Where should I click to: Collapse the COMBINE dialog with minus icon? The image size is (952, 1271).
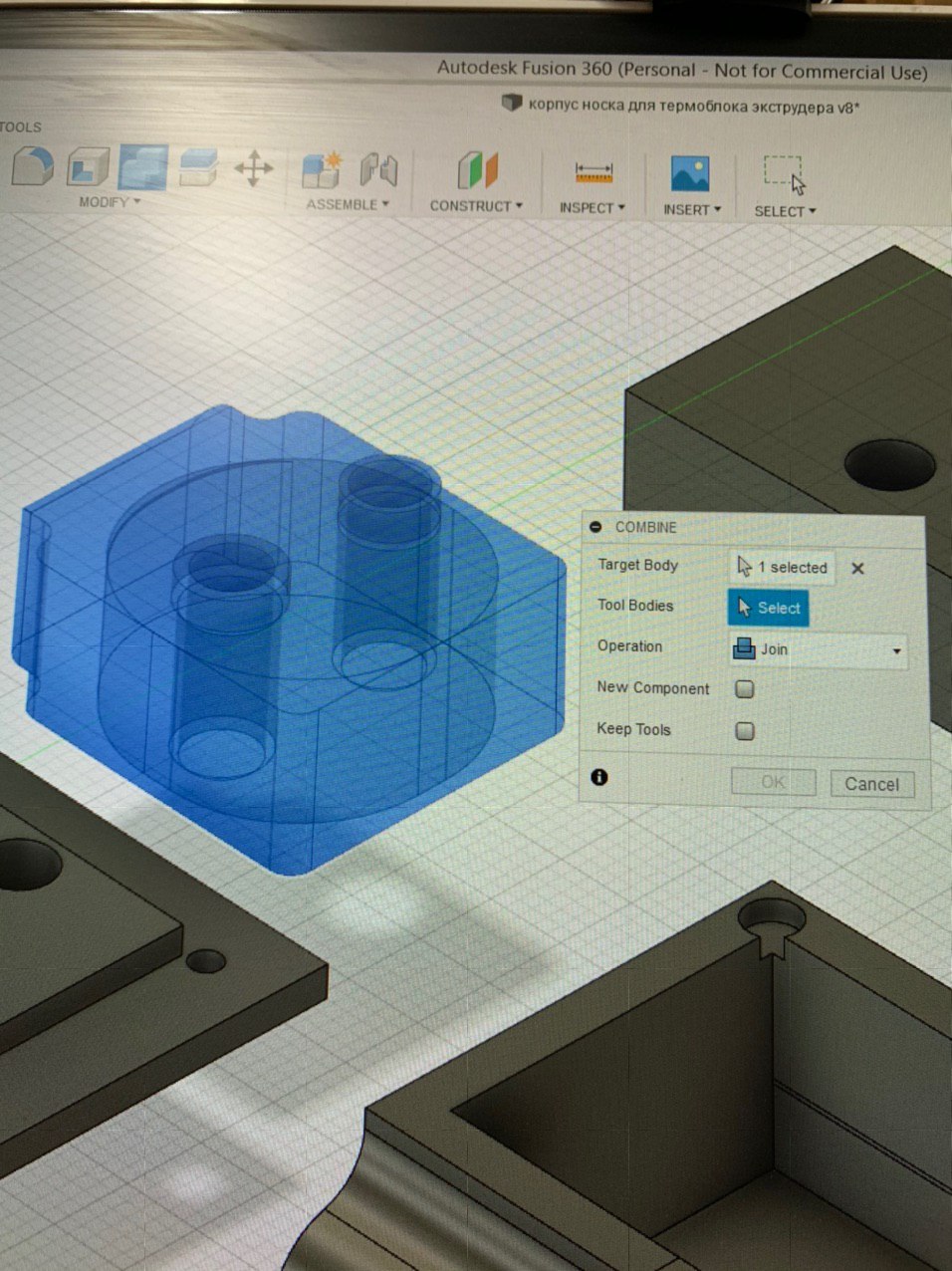coord(595,527)
